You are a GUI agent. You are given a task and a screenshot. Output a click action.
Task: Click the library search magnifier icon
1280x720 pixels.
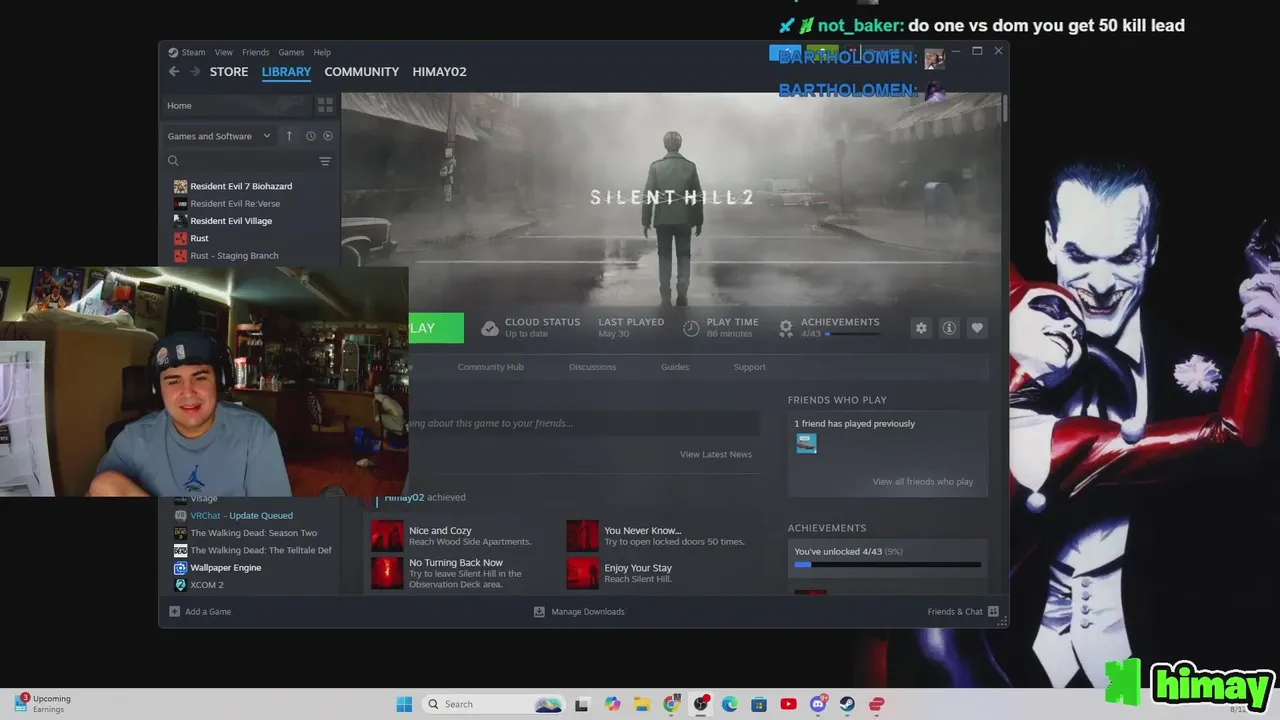point(173,161)
